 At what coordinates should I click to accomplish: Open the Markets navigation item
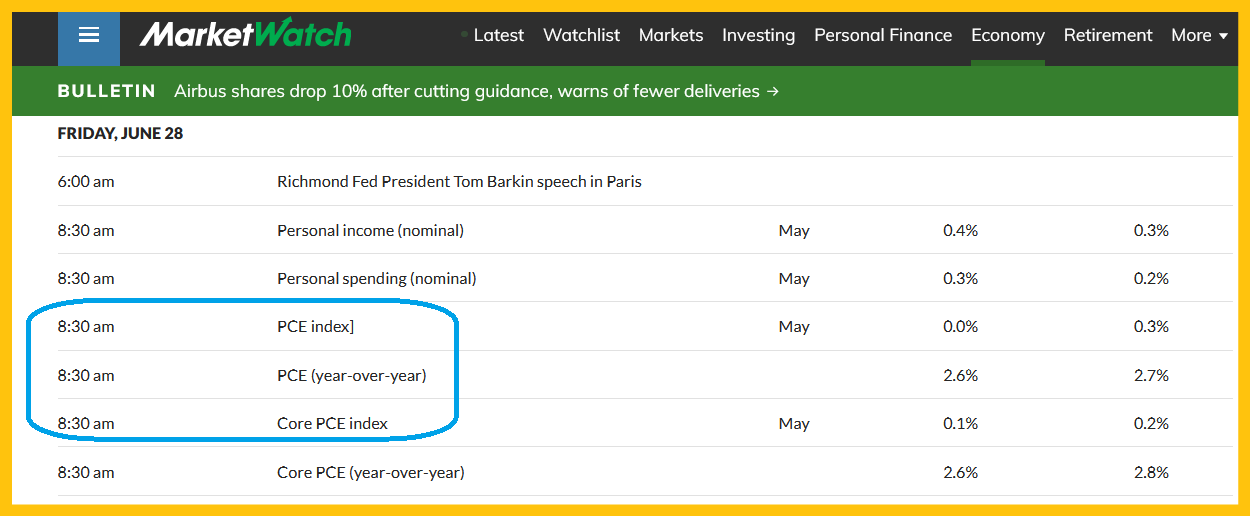click(670, 35)
